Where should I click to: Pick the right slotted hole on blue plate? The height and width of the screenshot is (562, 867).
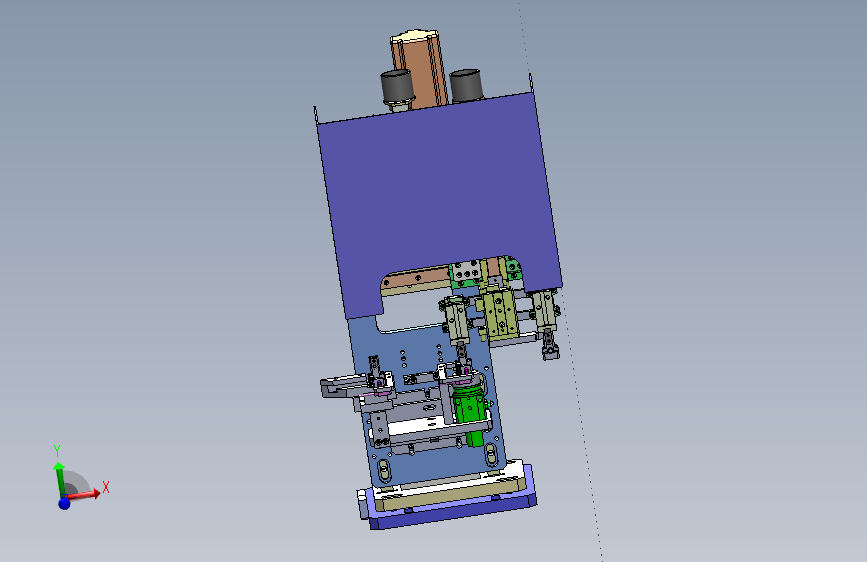coord(489,455)
